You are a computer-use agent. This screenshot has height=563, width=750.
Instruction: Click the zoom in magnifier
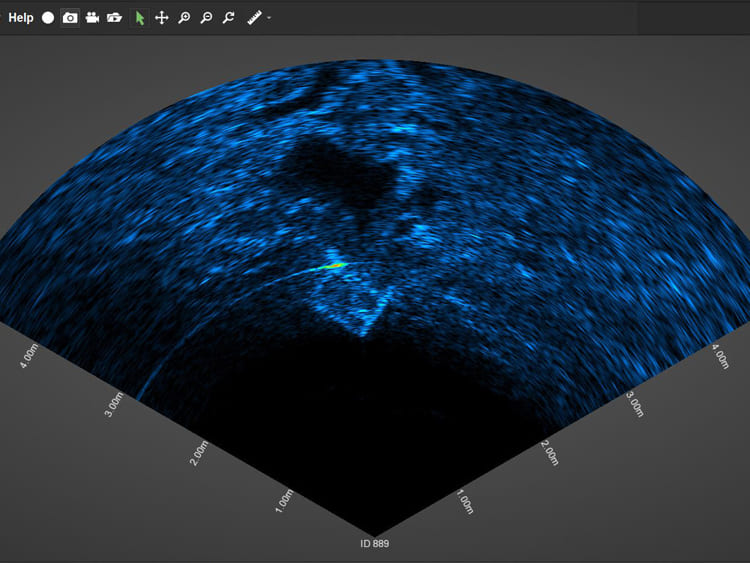[x=184, y=18]
